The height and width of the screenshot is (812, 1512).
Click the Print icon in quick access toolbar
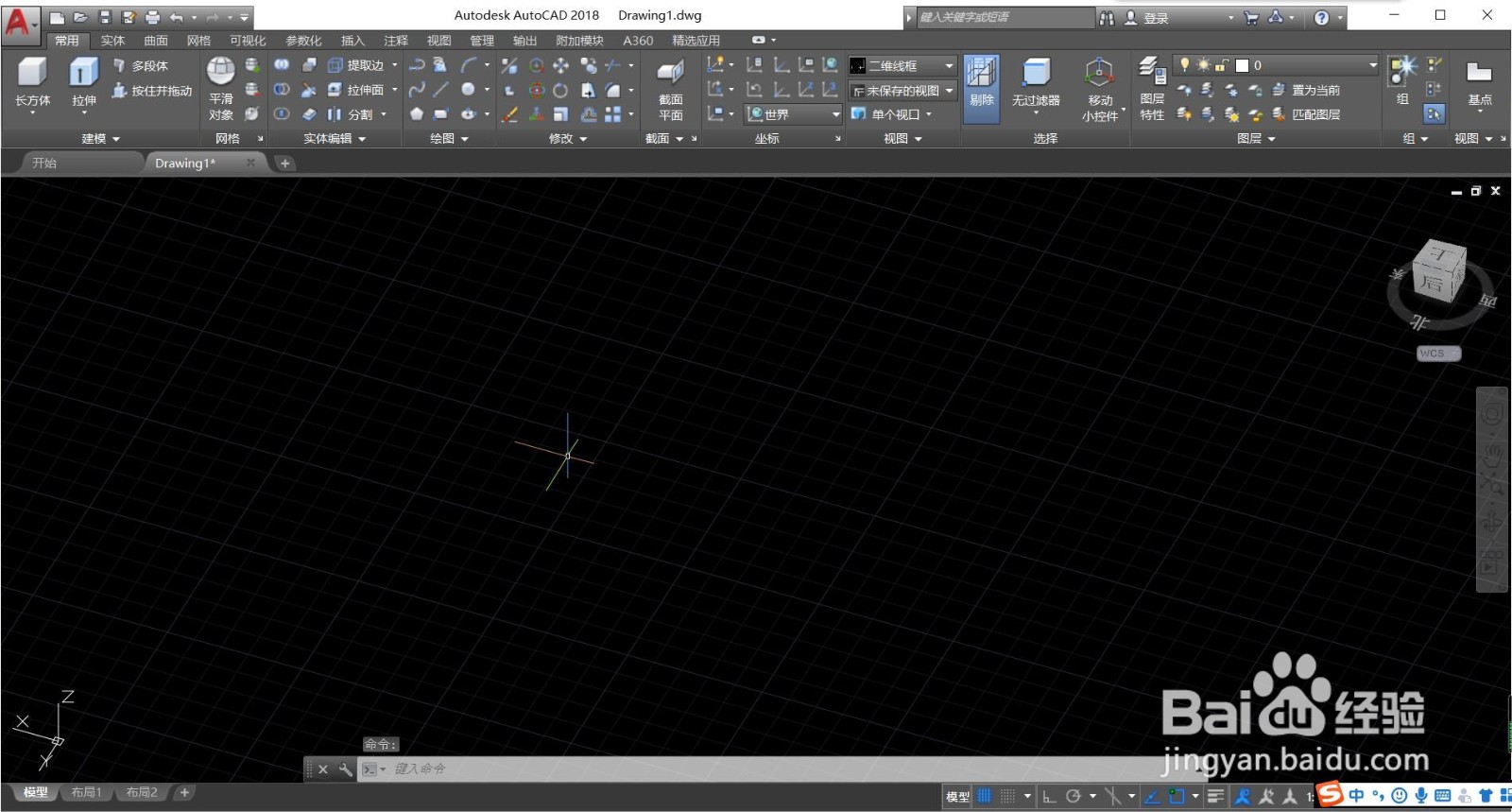[152, 17]
